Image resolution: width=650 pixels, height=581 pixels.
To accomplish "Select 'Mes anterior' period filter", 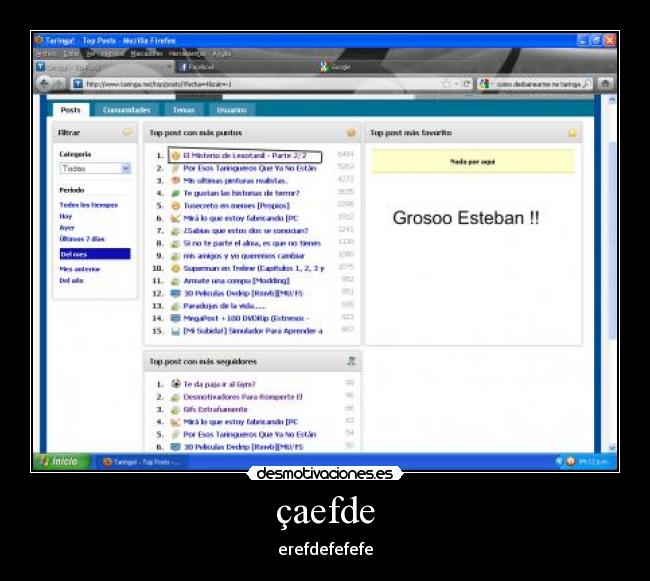I will tap(80, 269).
